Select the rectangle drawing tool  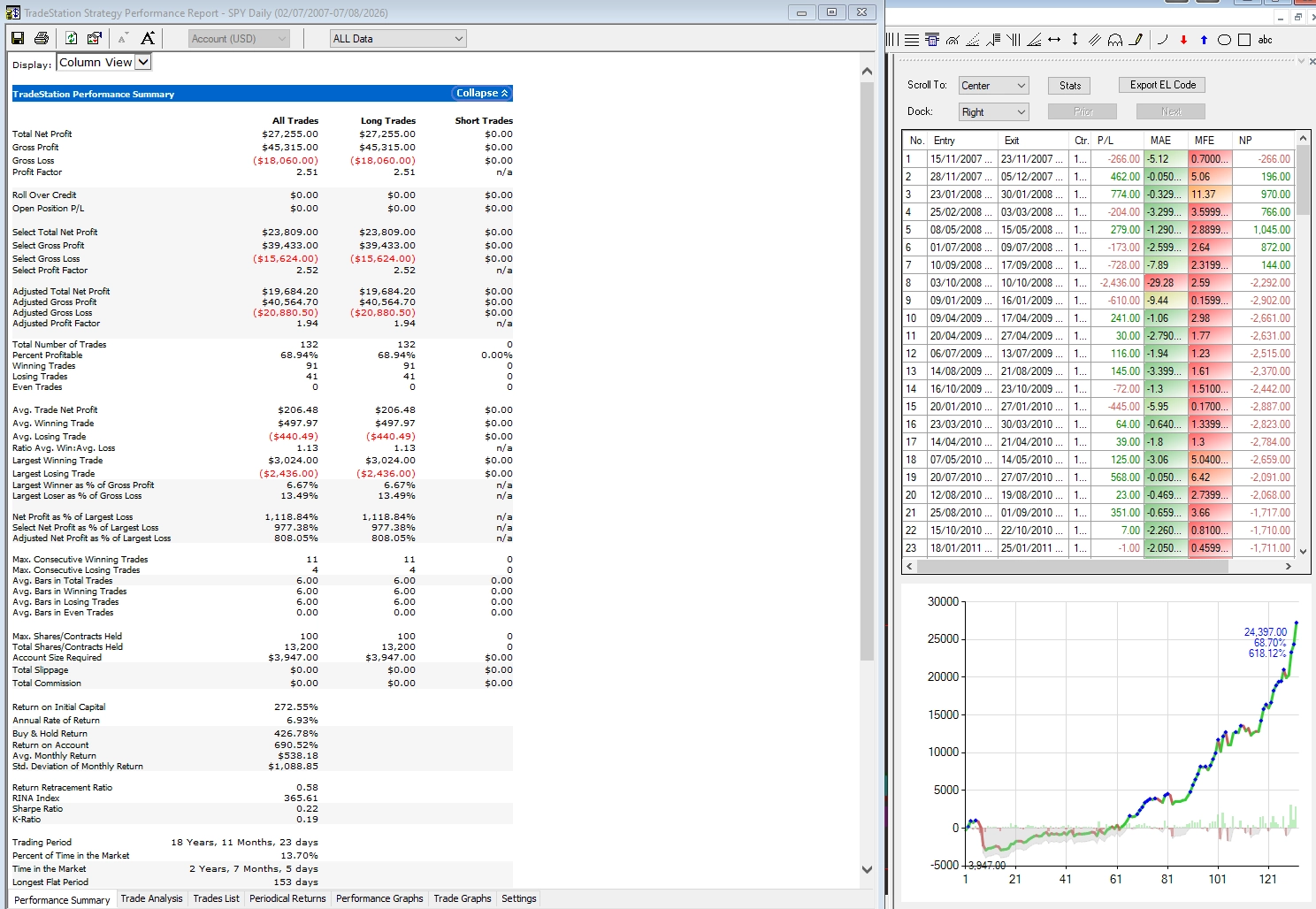[1244, 40]
